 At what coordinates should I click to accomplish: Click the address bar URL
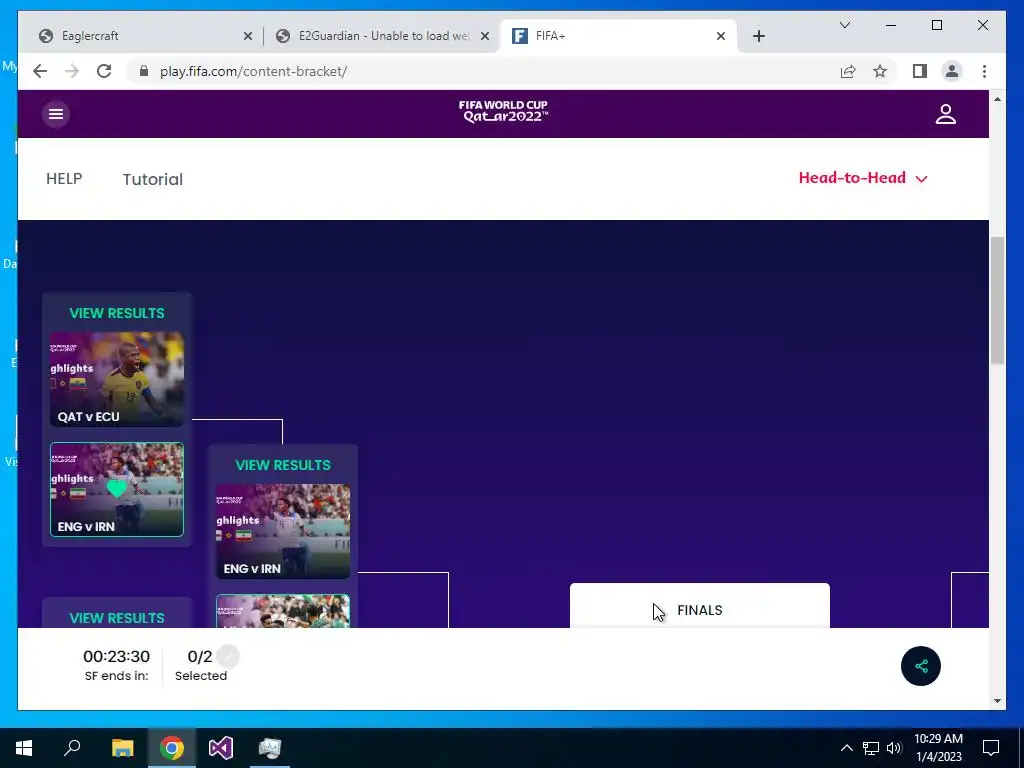pos(253,71)
